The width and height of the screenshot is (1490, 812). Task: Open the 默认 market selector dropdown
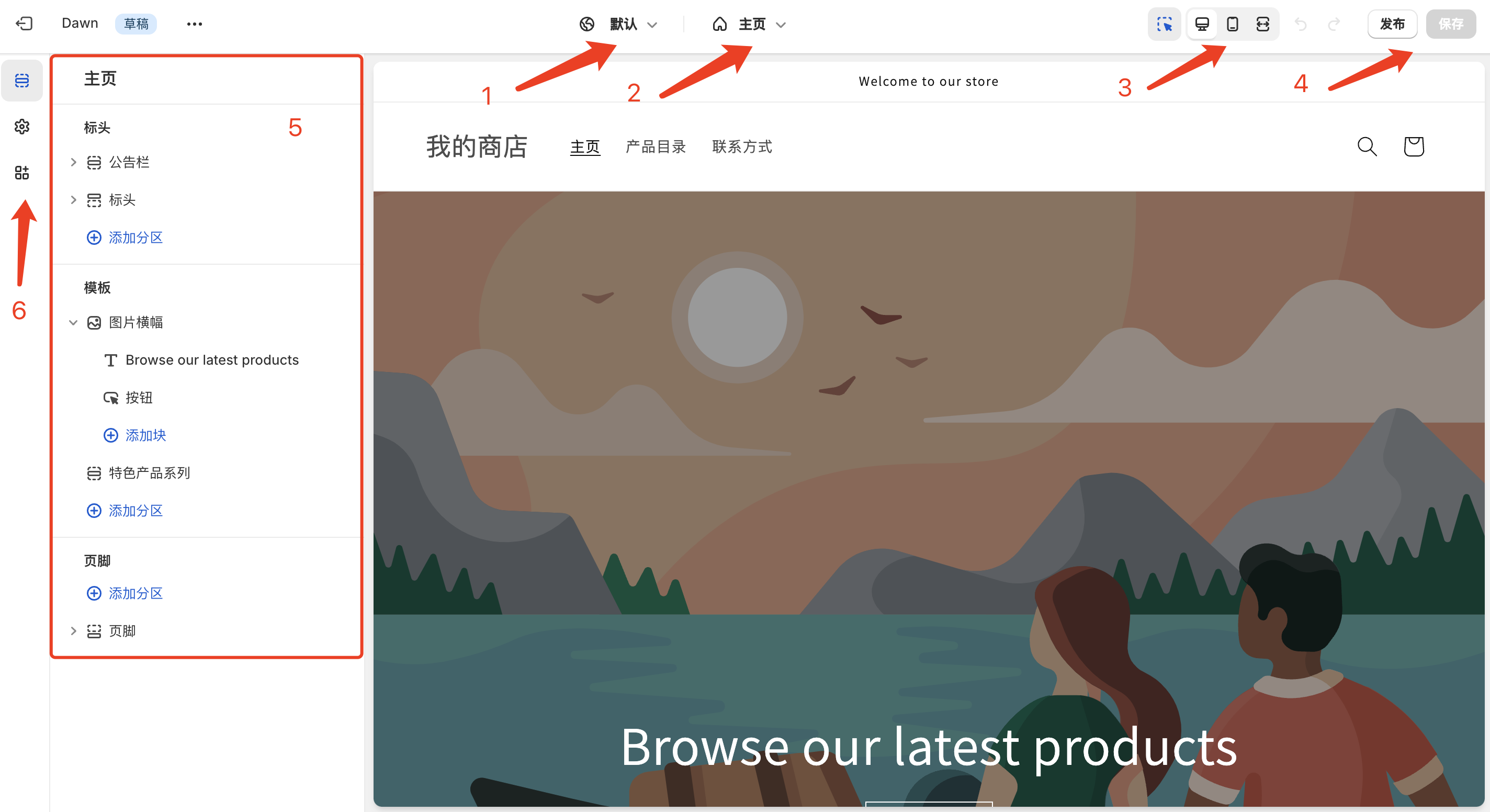point(618,24)
